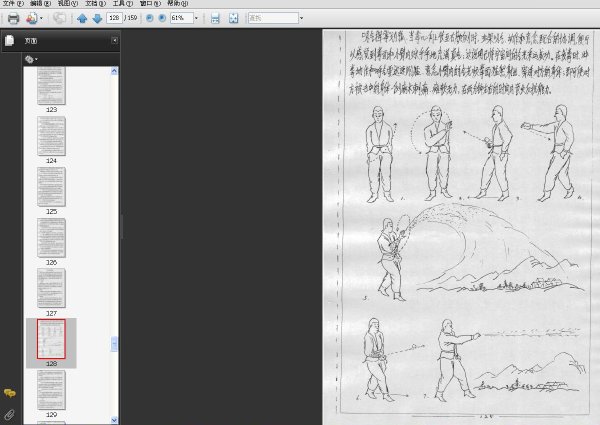Click the zoom out round button
600x425 pixels.
pyautogui.click(x=150, y=18)
